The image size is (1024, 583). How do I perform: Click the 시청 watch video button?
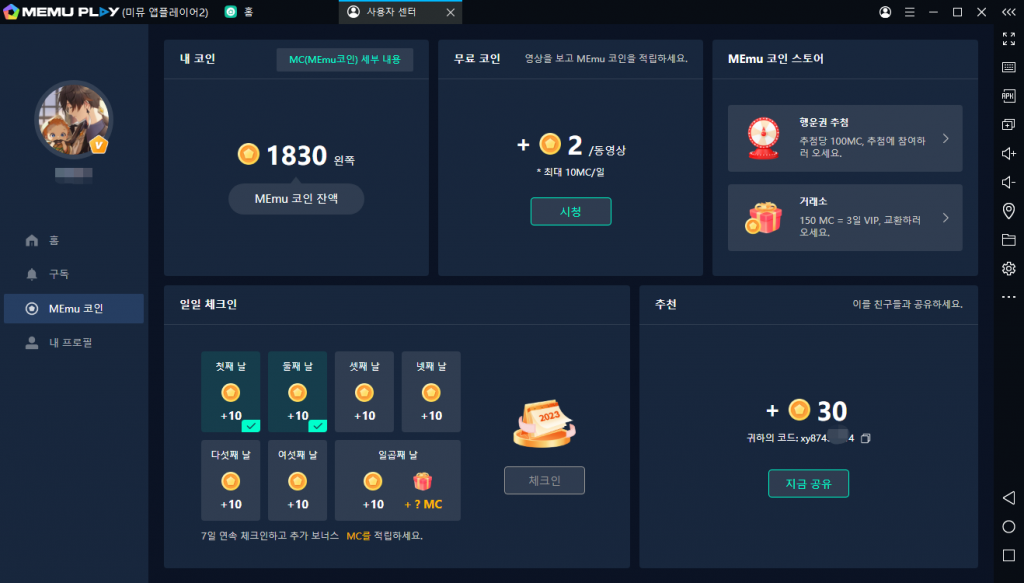(570, 212)
